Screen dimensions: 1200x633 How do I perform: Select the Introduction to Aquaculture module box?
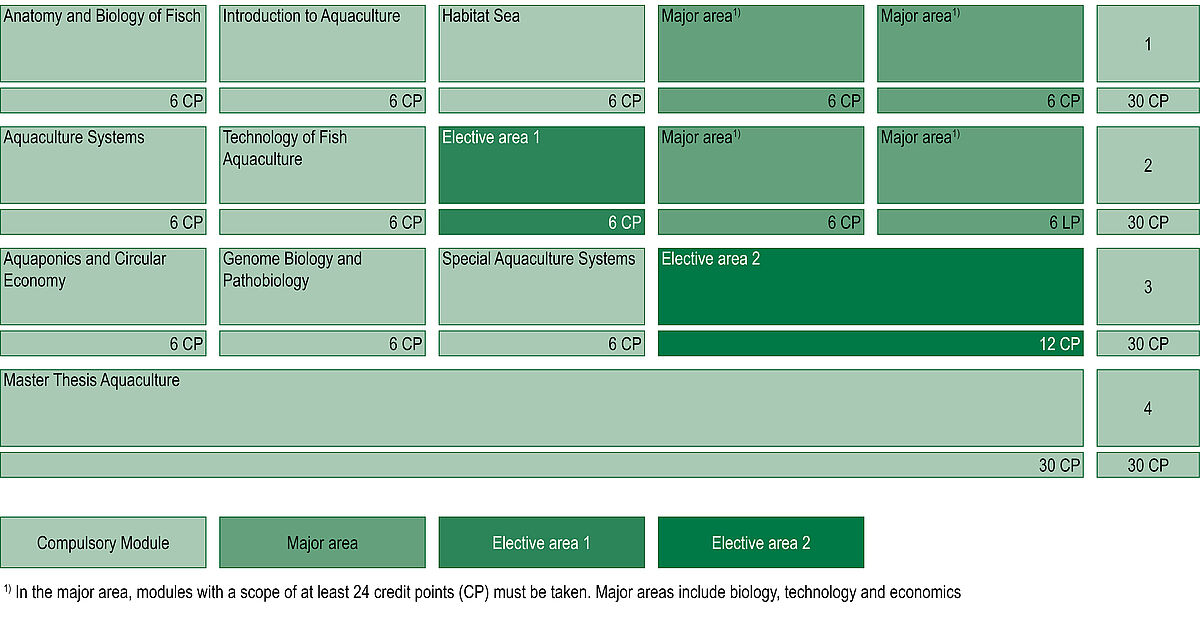click(x=322, y=44)
